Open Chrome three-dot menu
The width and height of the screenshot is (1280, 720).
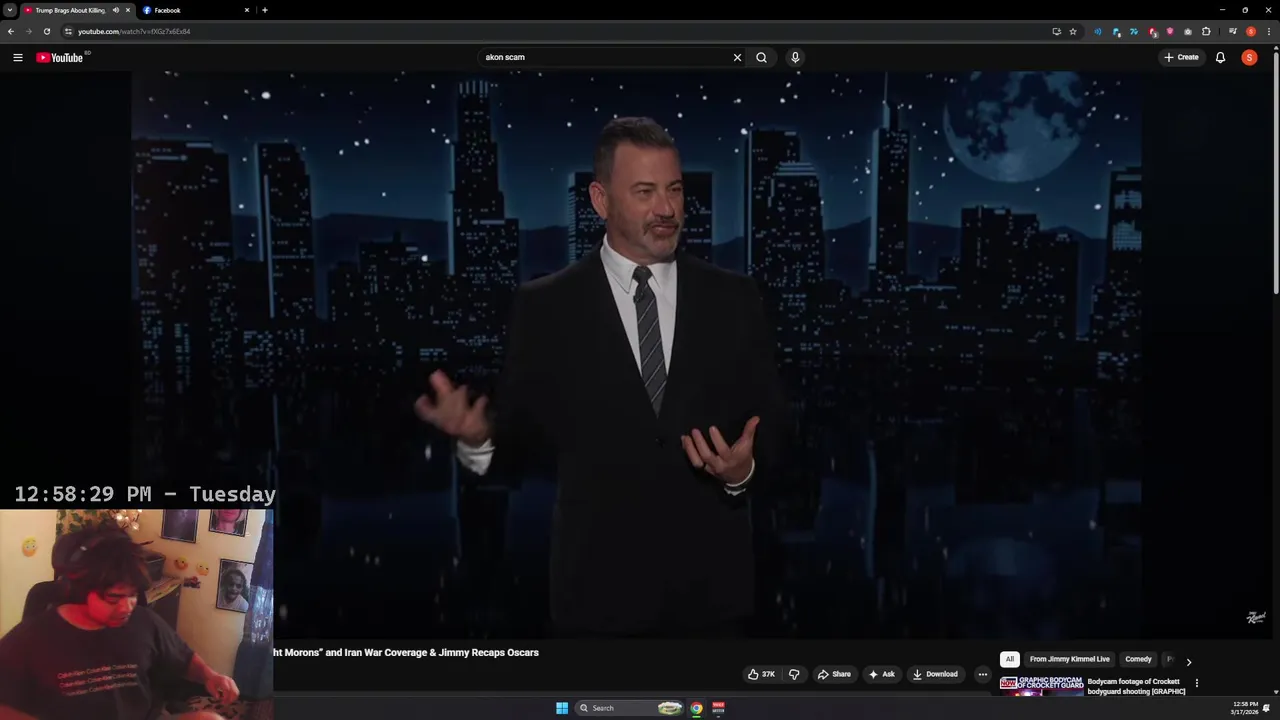[x=1268, y=31]
